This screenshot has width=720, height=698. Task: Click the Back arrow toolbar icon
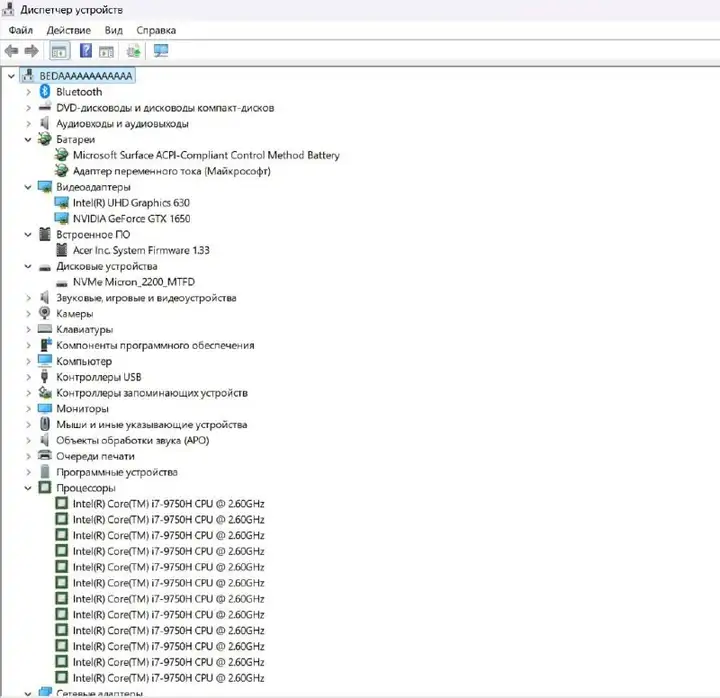click(x=11, y=51)
